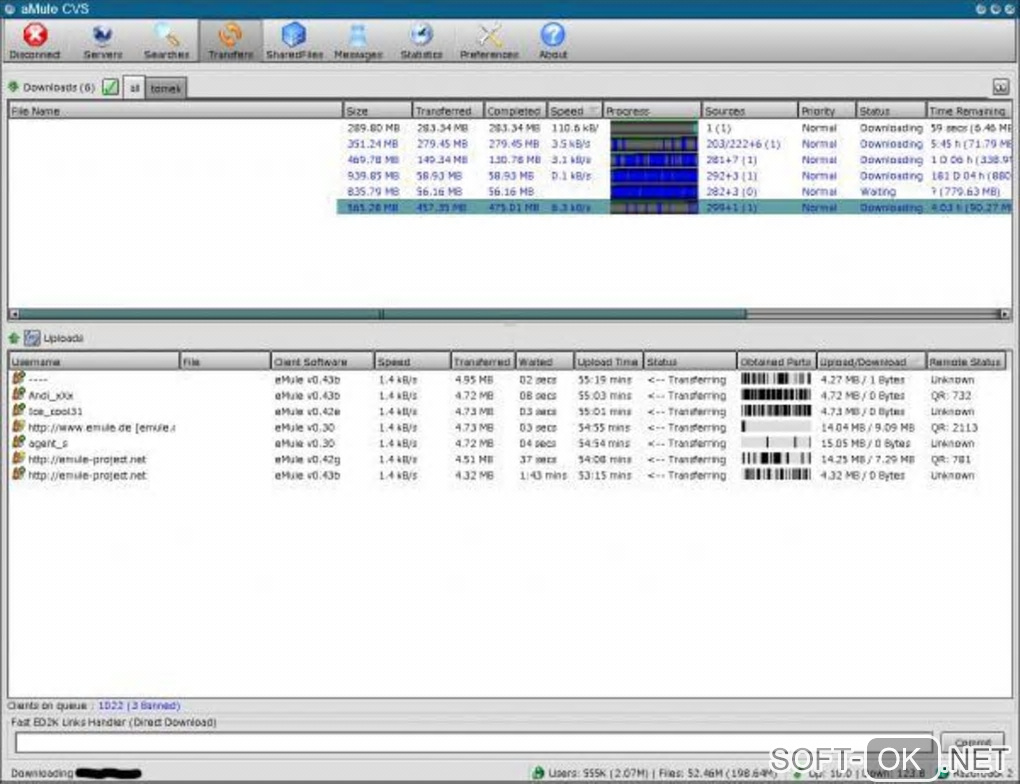Select the upload row for agent_s
The width and height of the screenshot is (1020, 784).
[x=510, y=443]
